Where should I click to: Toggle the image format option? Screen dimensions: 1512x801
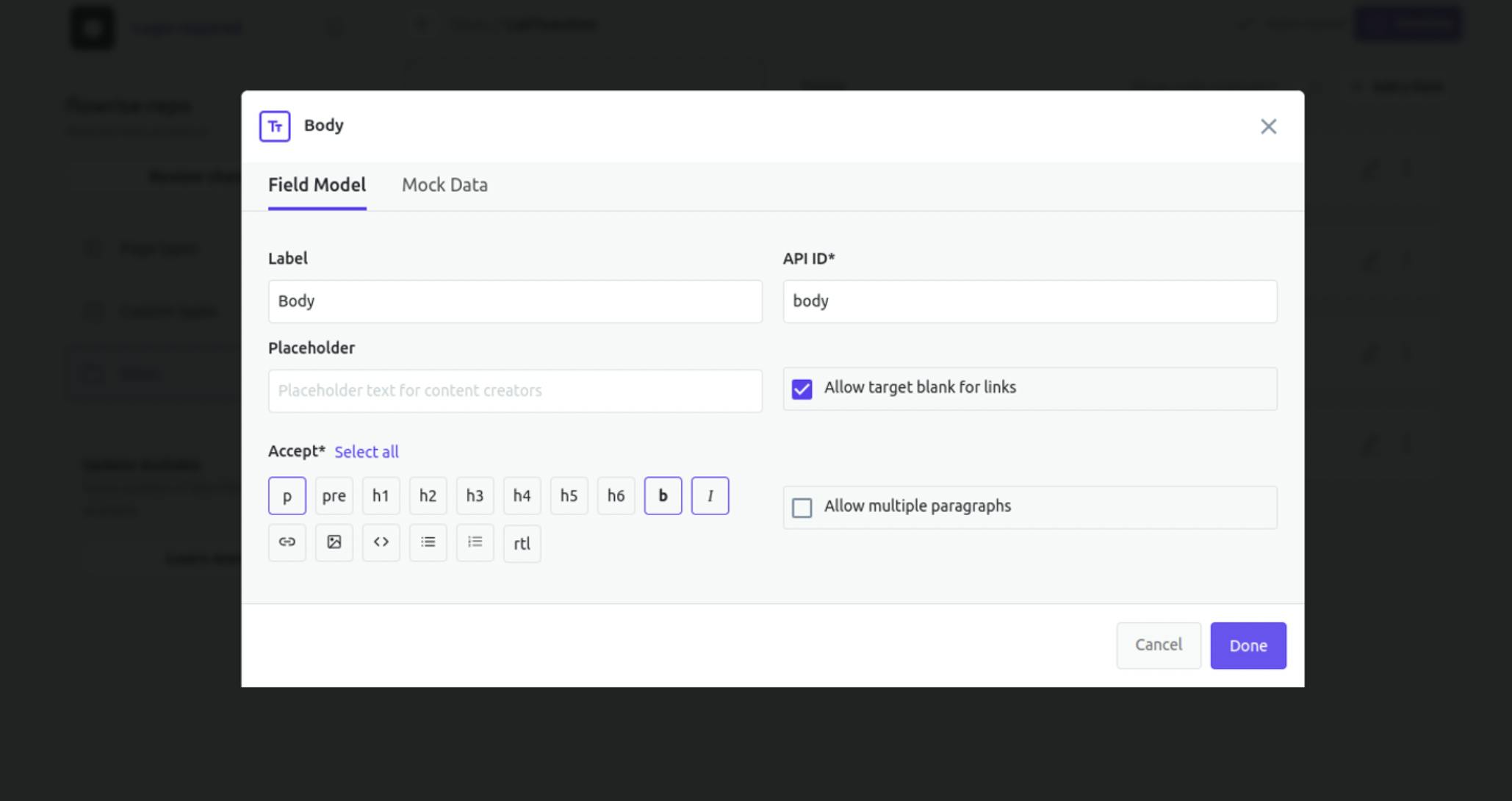click(334, 543)
